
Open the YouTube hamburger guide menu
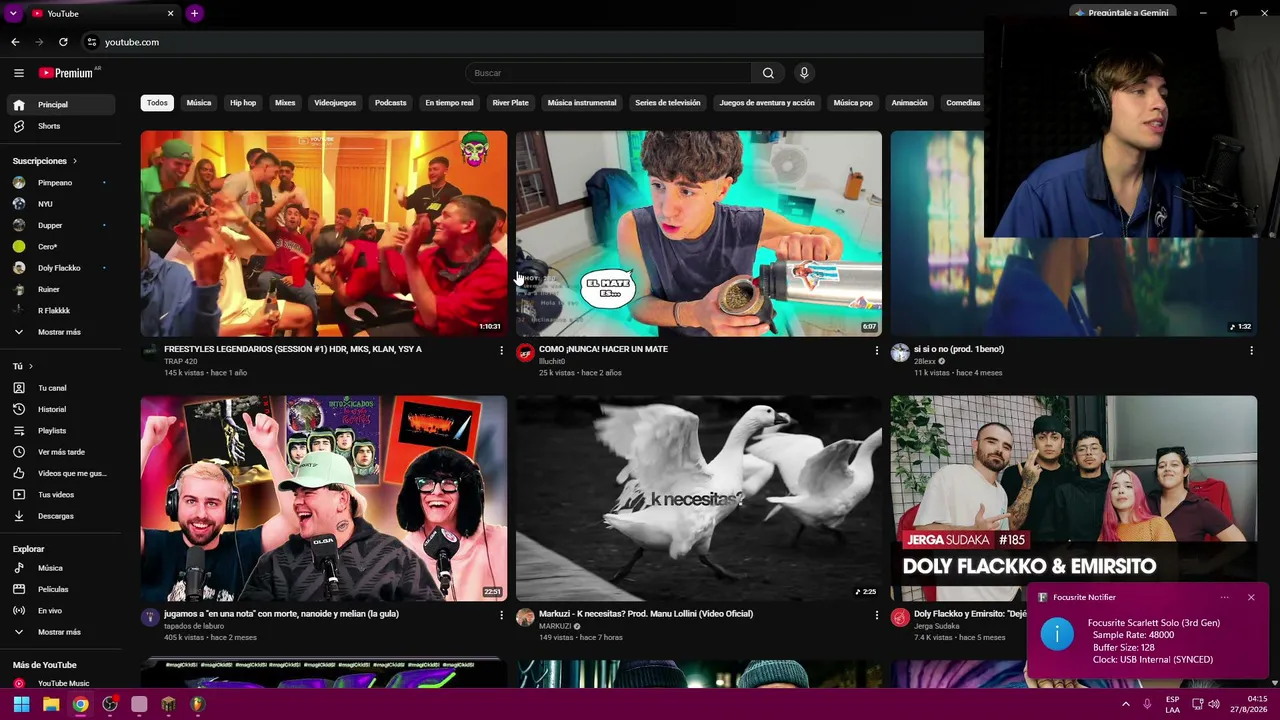(19, 73)
